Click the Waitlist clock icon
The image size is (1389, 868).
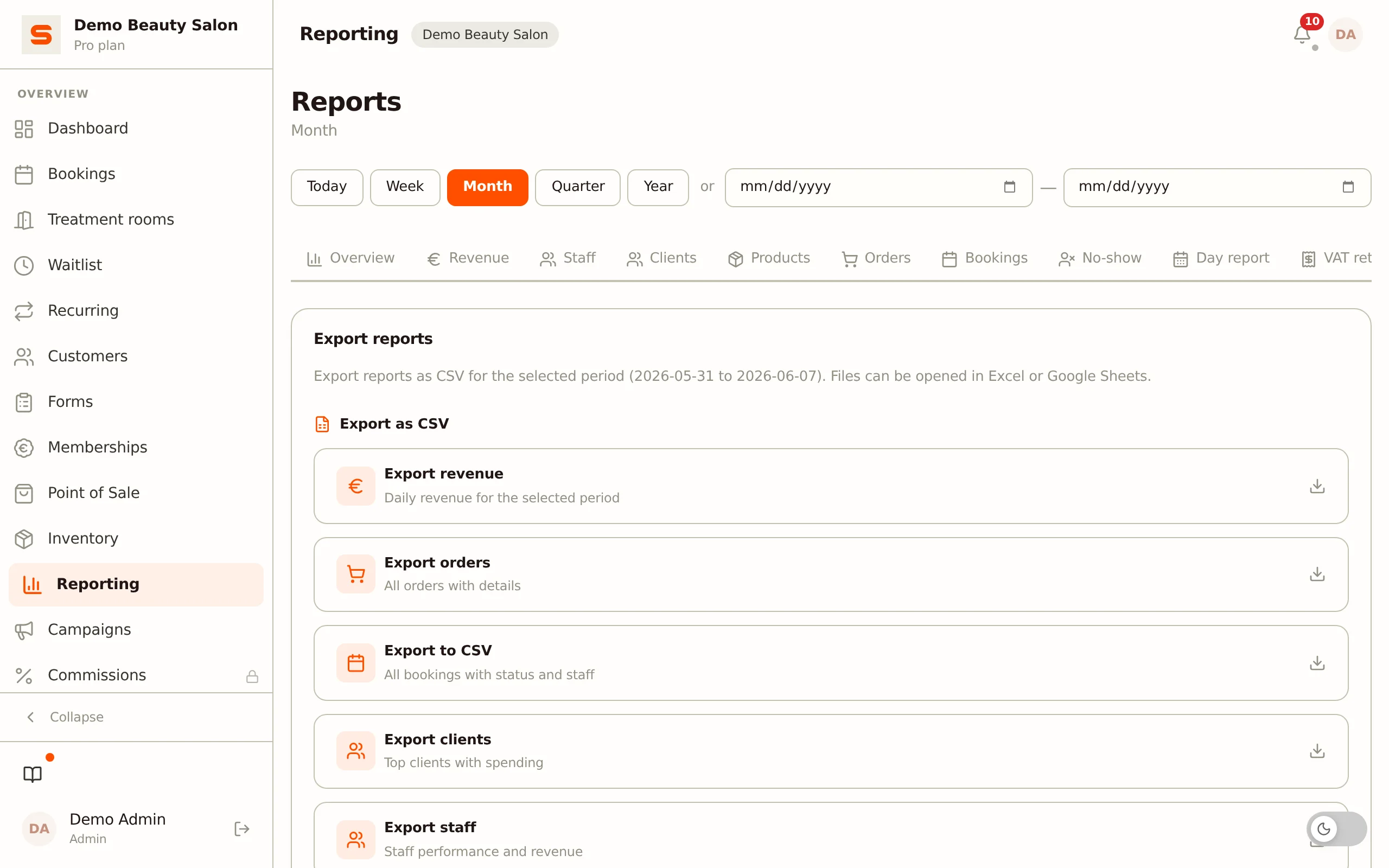23,265
